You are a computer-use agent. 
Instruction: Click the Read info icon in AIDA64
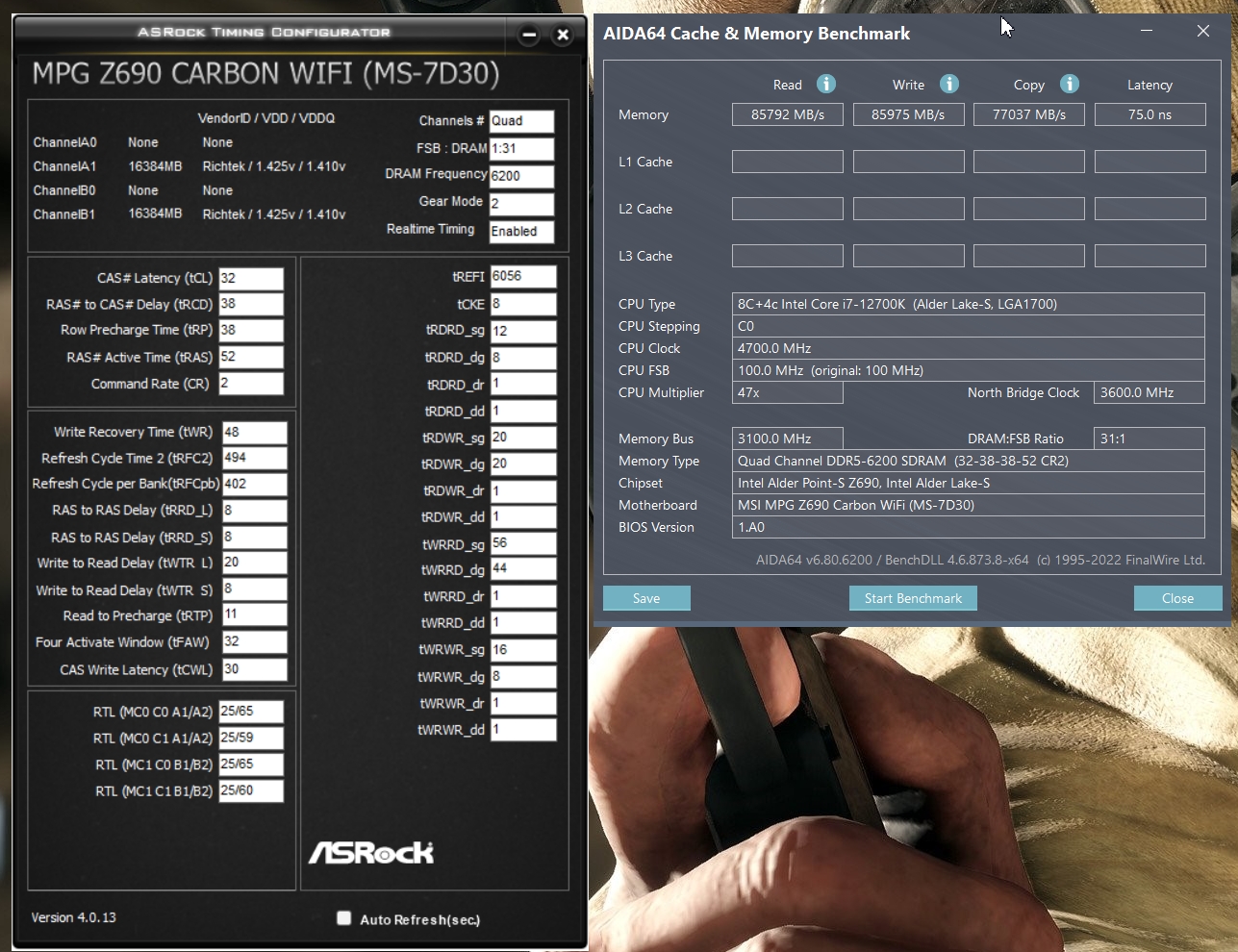point(826,84)
